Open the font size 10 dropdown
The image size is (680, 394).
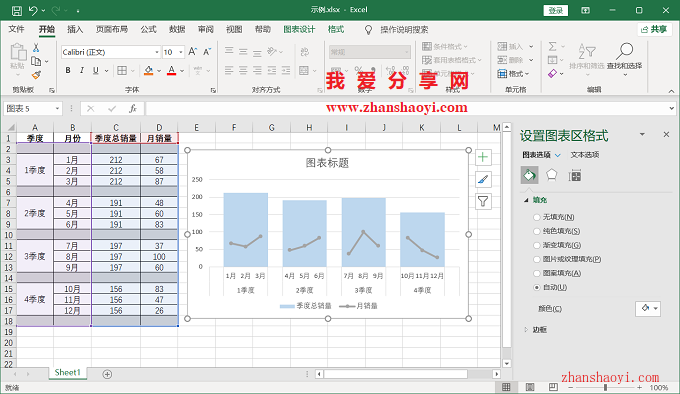[181, 52]
